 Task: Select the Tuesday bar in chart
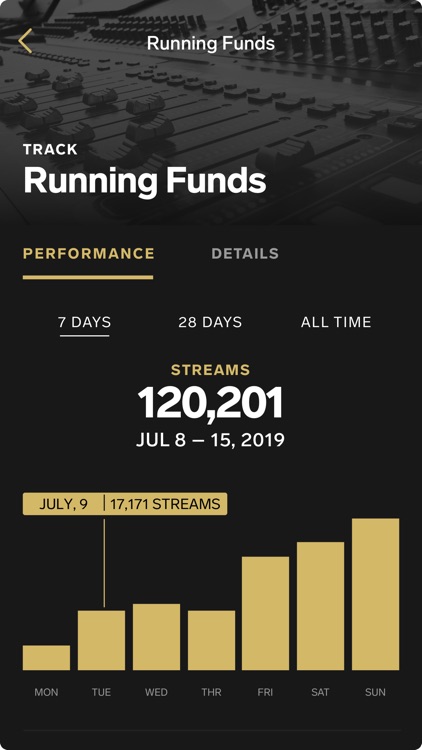coord(101,640)
